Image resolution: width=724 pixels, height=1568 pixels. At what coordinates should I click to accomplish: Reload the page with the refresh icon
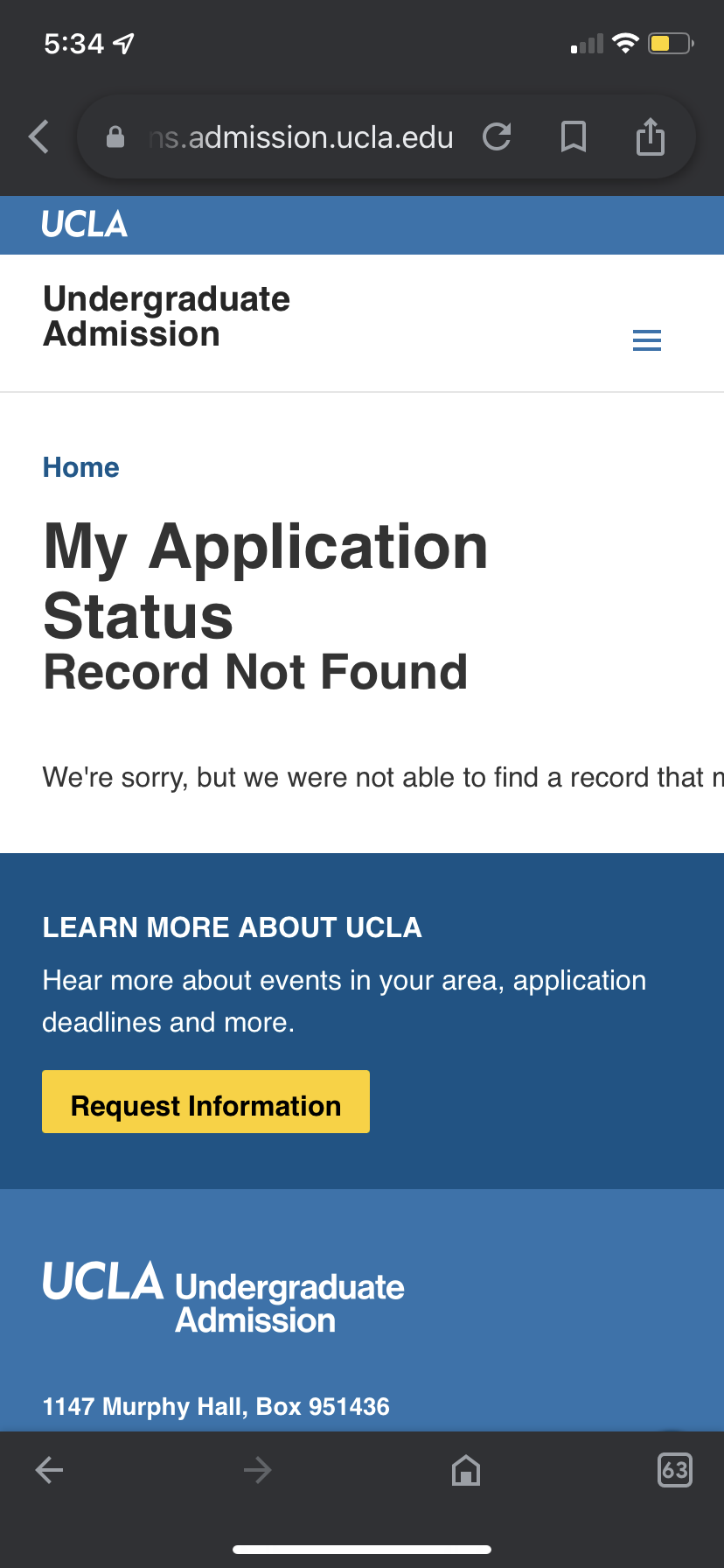[x=497, y=136]
